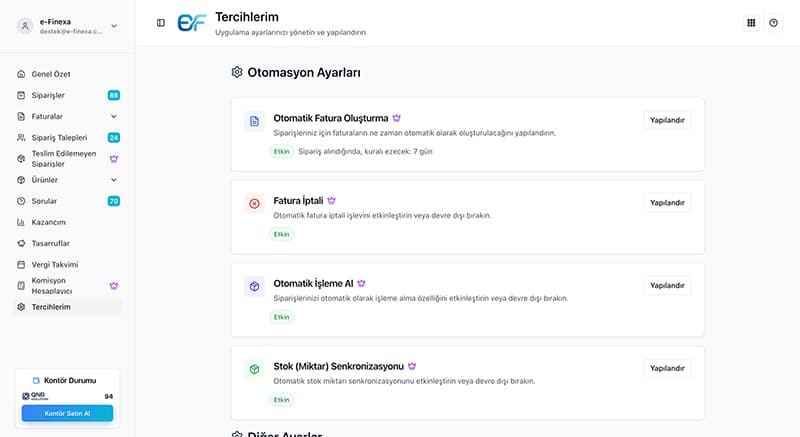Click the Etkin badge under Otomatik İşleme AI

click(x=282, y=317)
